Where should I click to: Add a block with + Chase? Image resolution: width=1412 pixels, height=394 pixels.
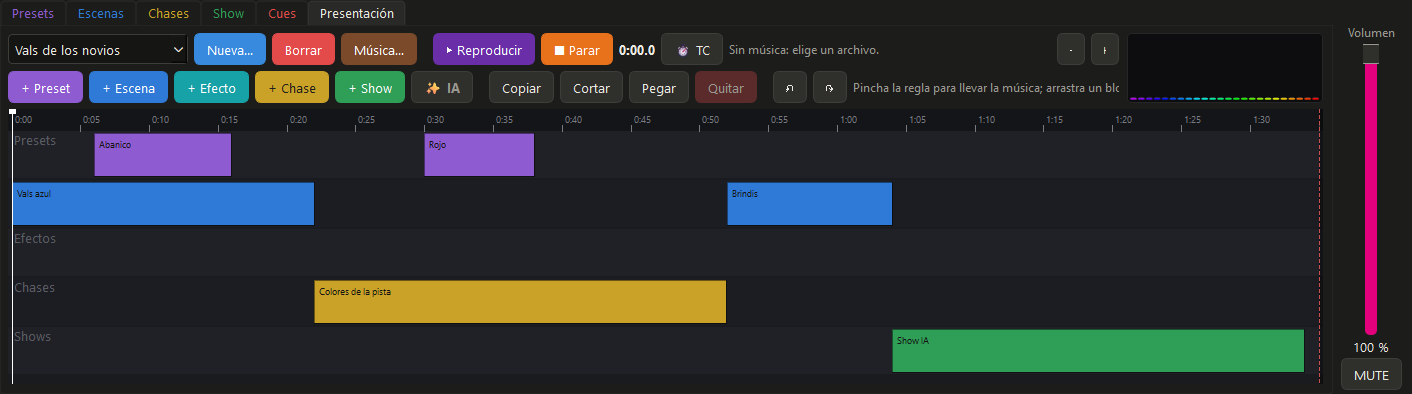(x=292, y=88)
